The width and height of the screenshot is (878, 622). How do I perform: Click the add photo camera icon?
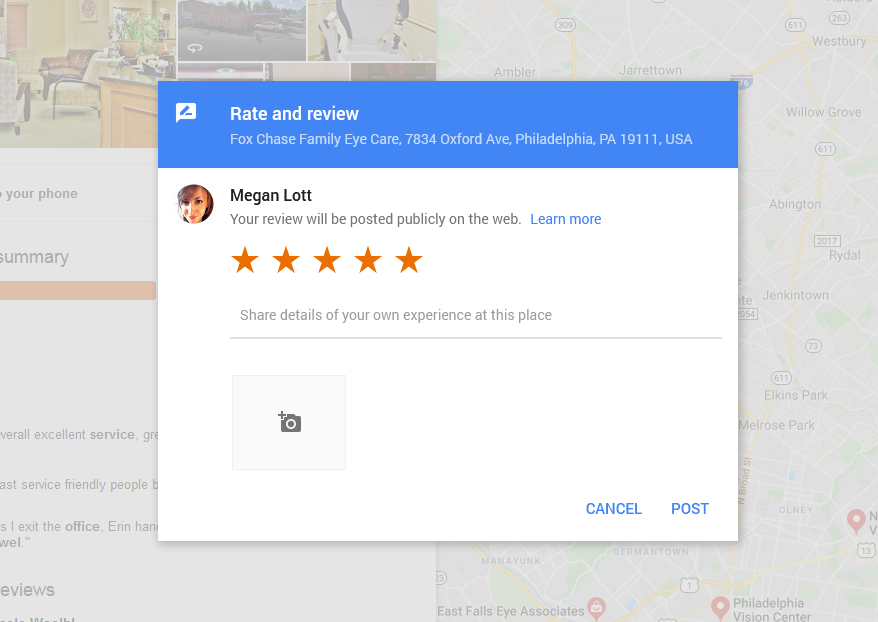point(289,422)
